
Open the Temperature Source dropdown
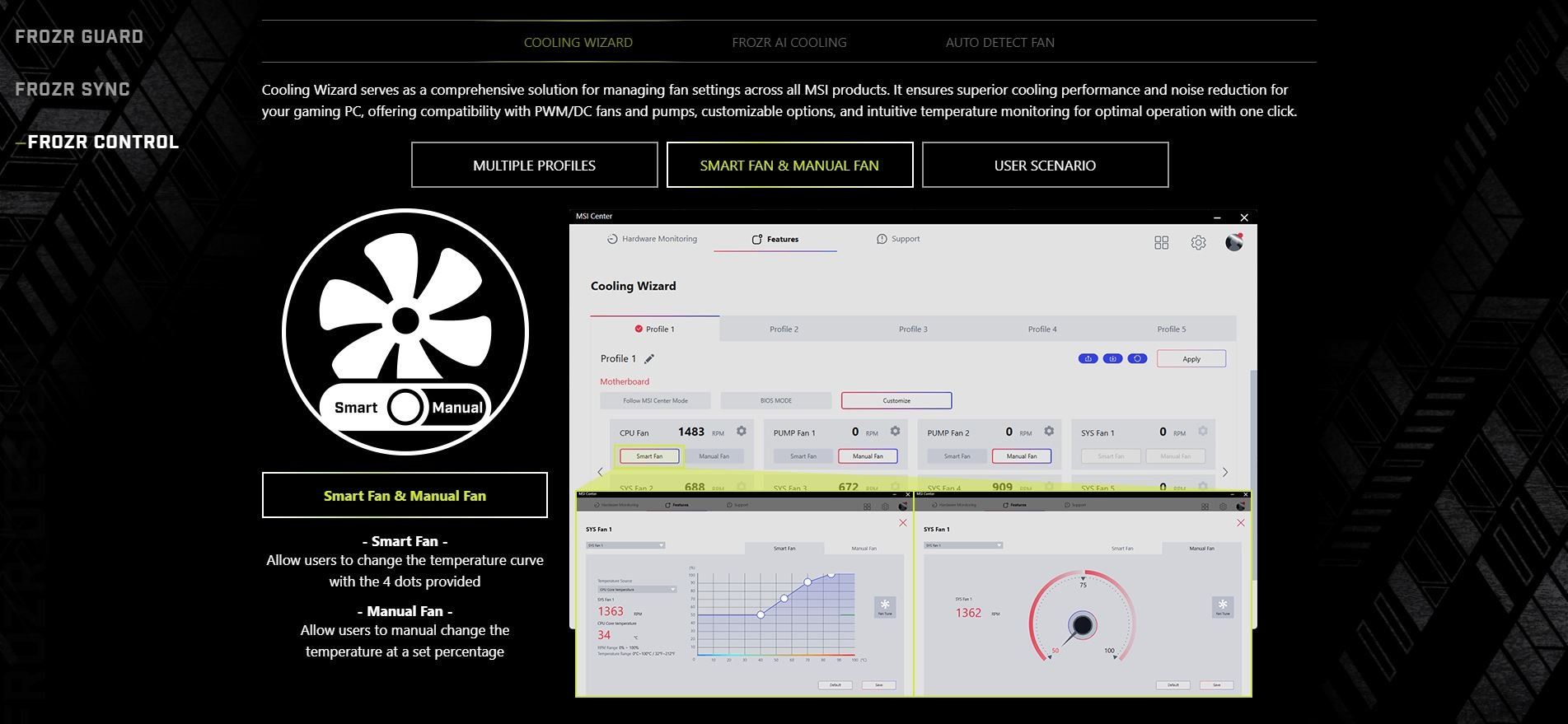pyautogui.click(x=637, y=590)
